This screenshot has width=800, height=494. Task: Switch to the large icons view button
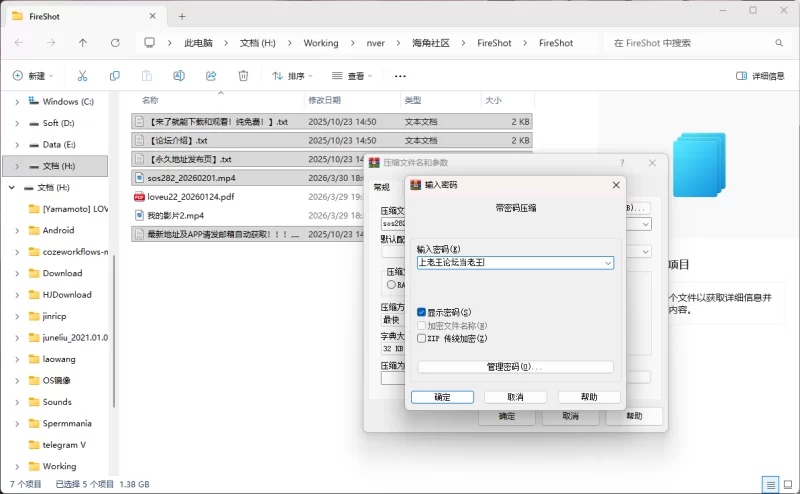click(788, 484)
